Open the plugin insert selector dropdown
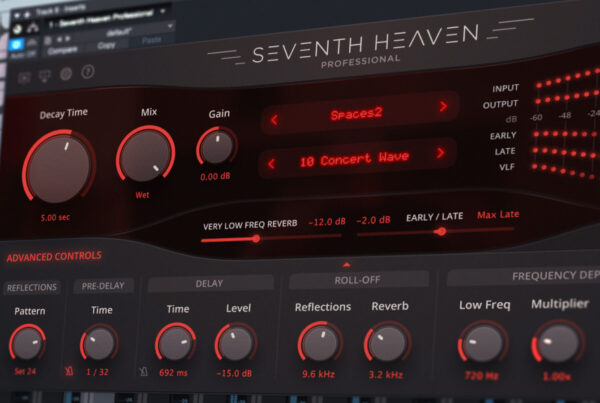This screenshot has height=403, width=600. 109,19
